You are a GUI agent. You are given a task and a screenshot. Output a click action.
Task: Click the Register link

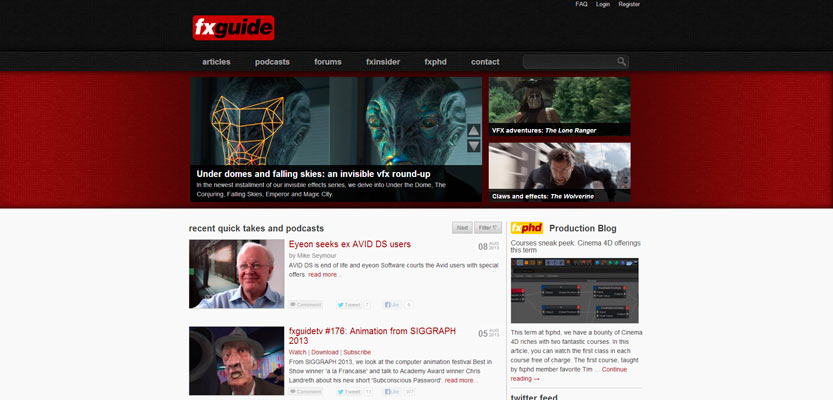[629, 4]
